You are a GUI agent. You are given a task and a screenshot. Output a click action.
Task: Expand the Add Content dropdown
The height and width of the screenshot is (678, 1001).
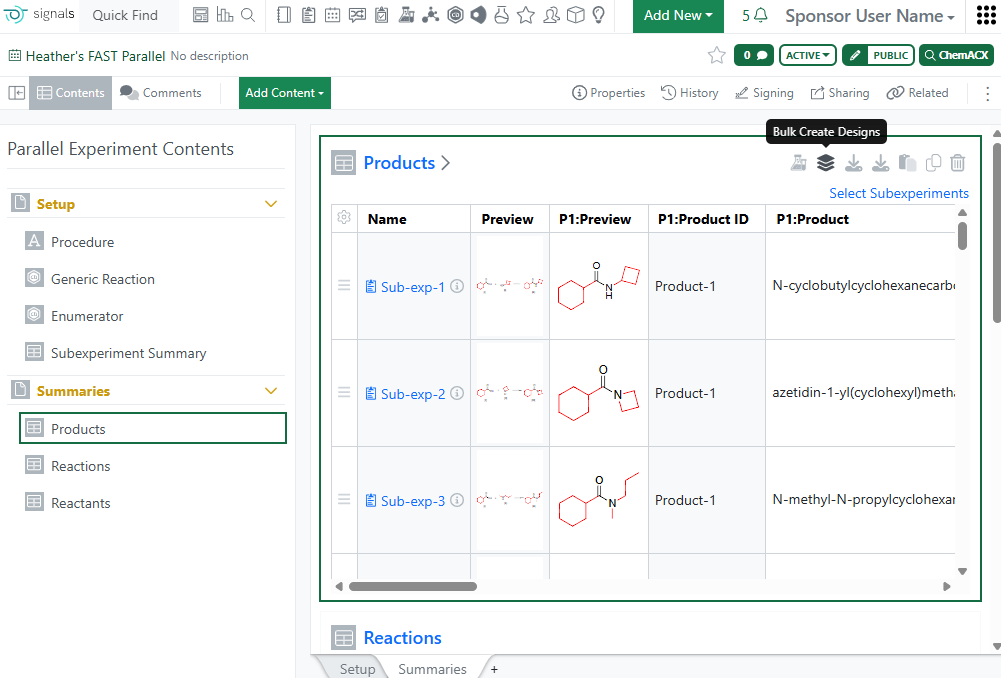284,93
